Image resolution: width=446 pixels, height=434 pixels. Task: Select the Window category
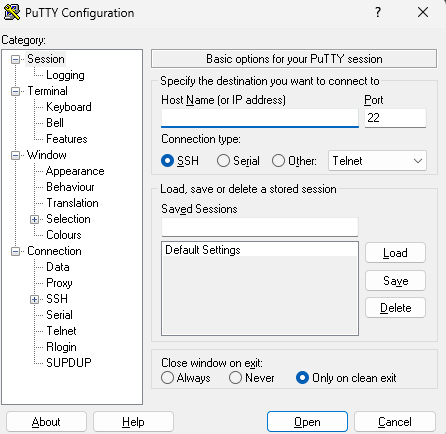pyautogui.click(x=47, y=155)
